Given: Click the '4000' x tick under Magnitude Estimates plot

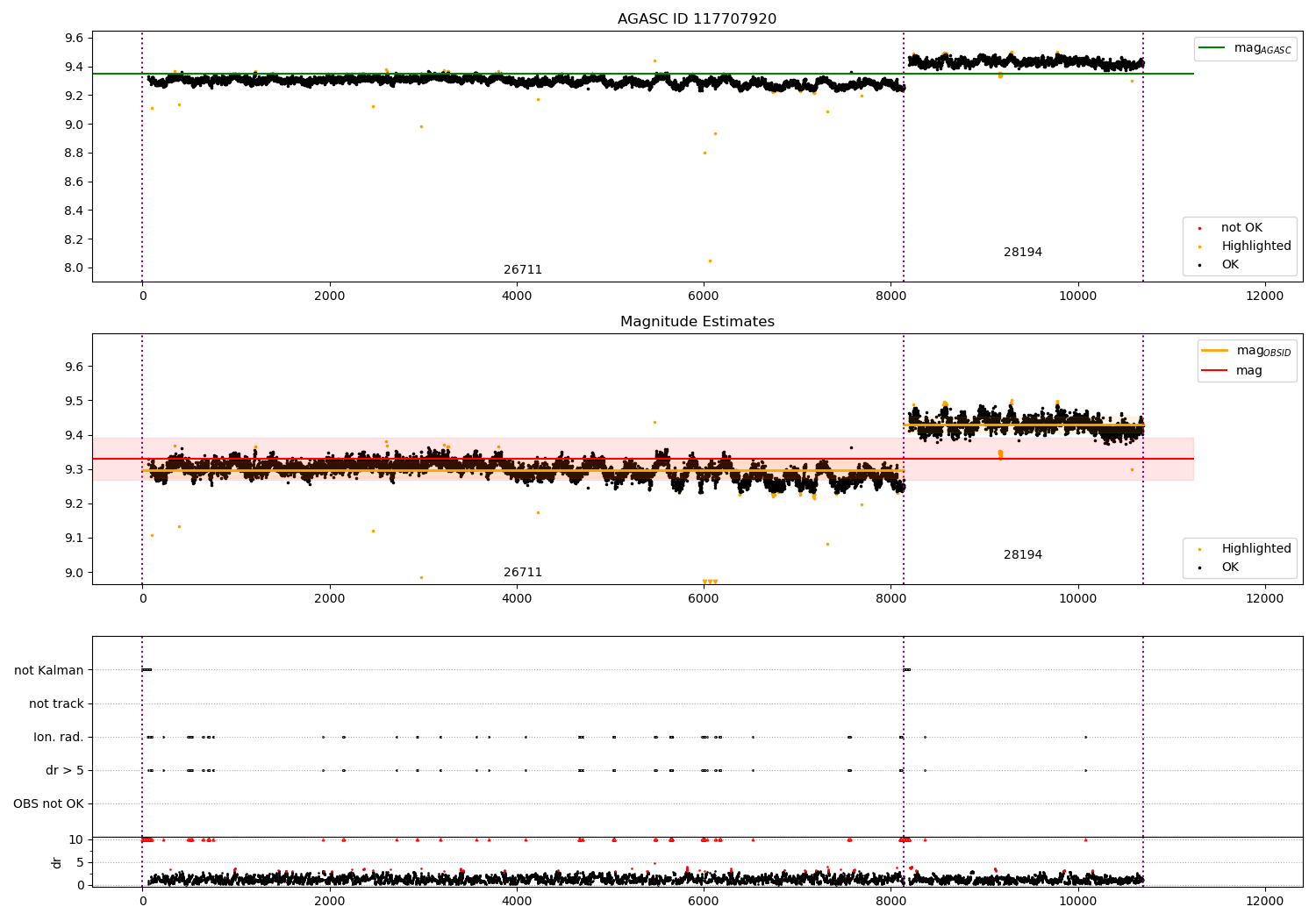Looking at the screenshot, I should point(517,599).
